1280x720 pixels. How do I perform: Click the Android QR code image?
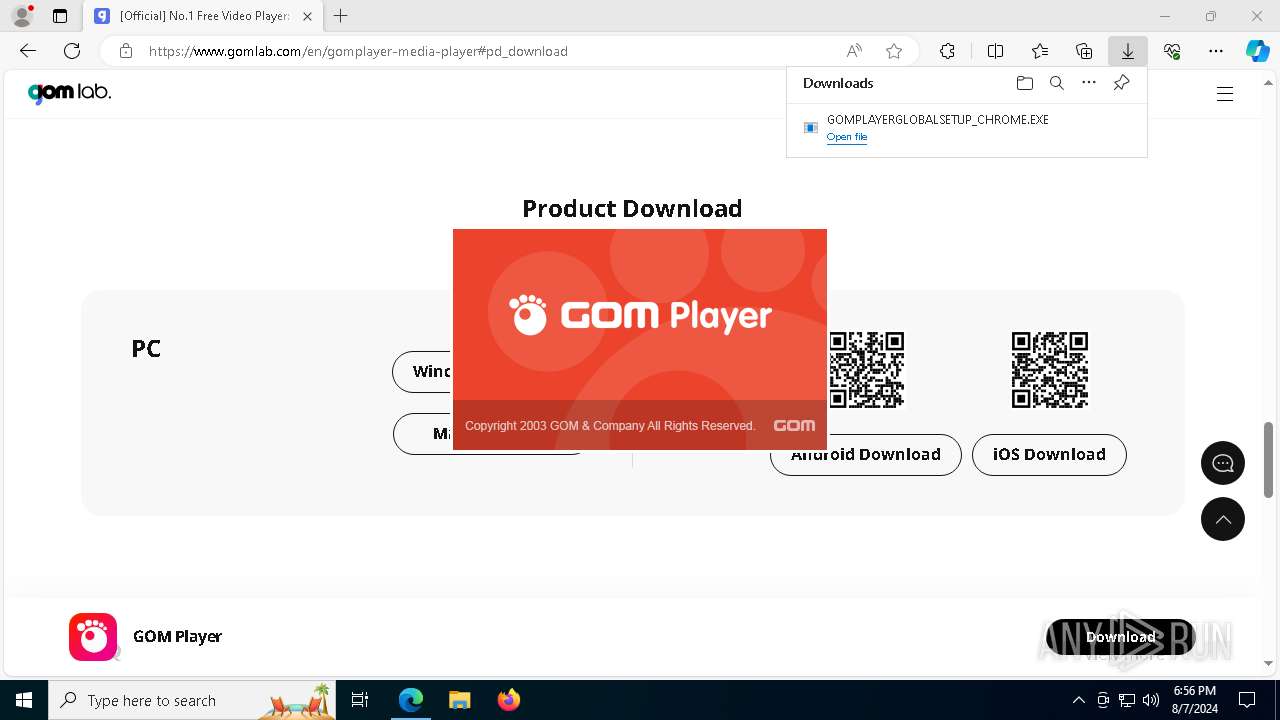867,370
